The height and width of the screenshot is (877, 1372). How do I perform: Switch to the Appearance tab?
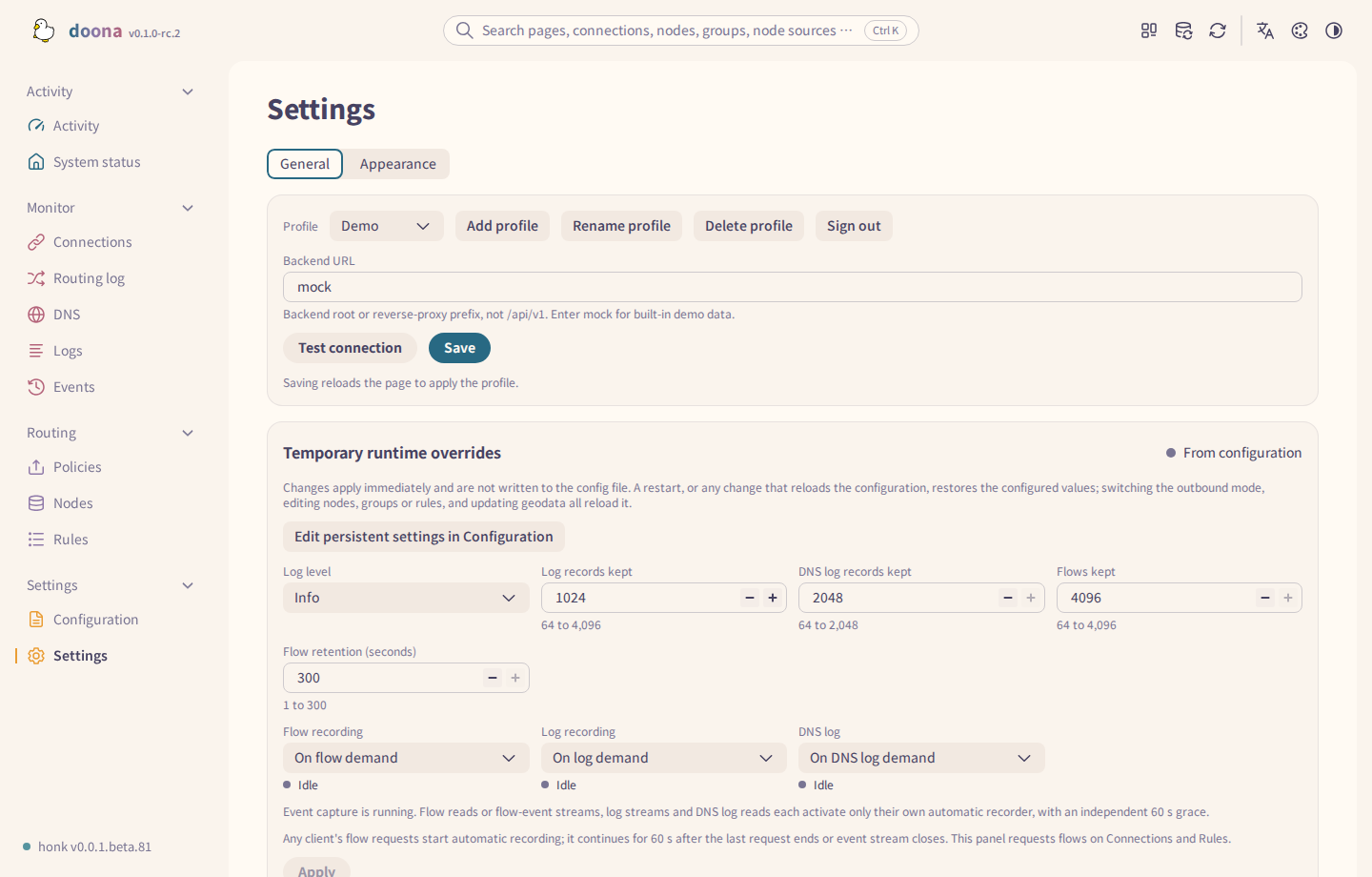coord(398,164)
